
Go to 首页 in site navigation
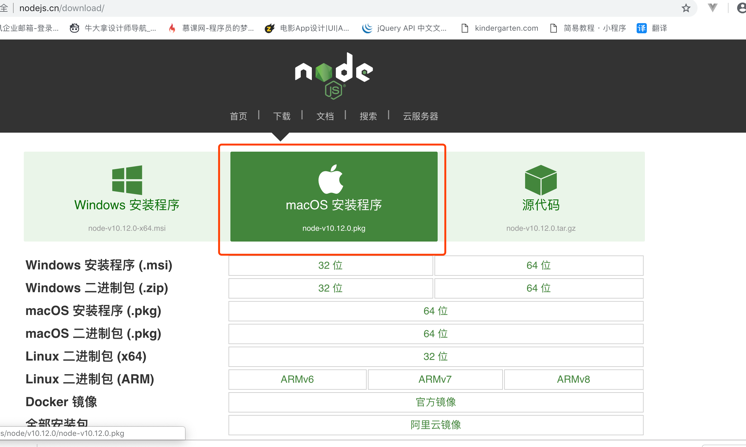[x=238, y=116]
